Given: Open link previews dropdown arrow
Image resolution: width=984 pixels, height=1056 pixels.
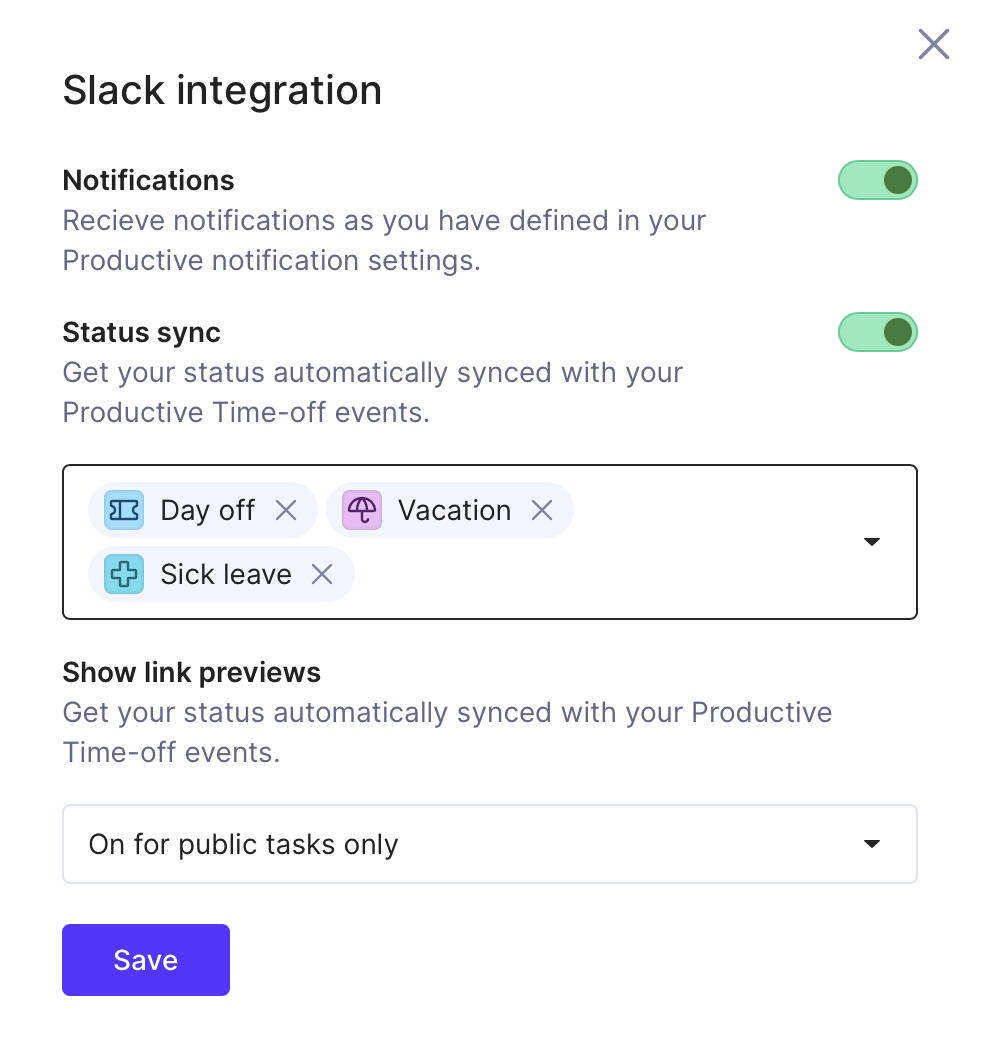Looking at the screenshot, I should [872, 844].
